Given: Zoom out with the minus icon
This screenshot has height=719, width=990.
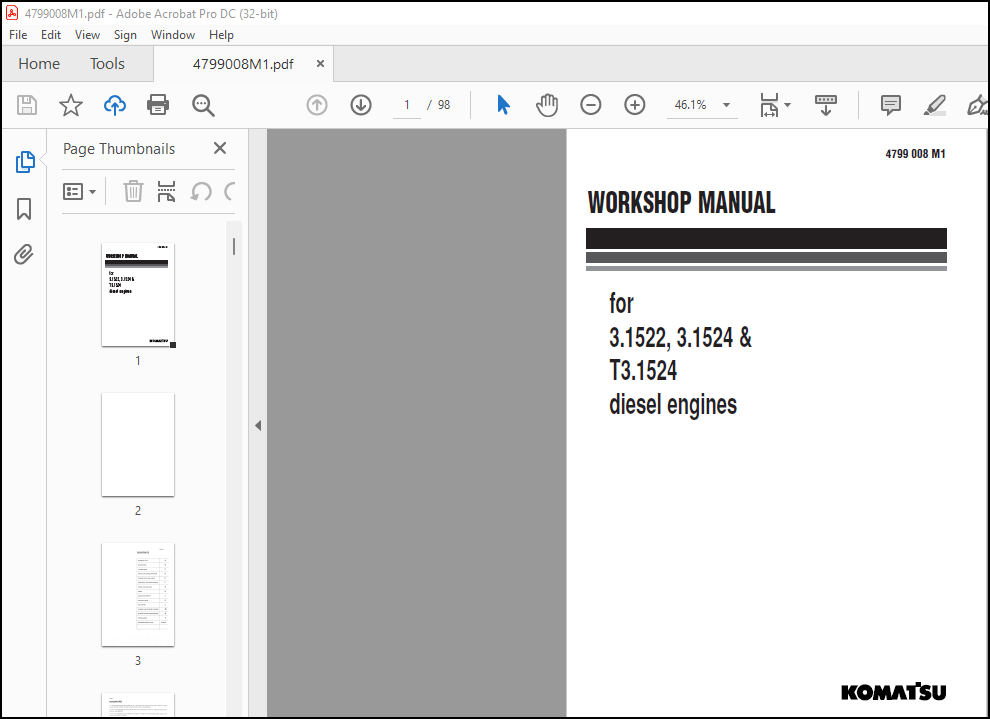Looking at the screenshot, I should [x=590, y=105].
